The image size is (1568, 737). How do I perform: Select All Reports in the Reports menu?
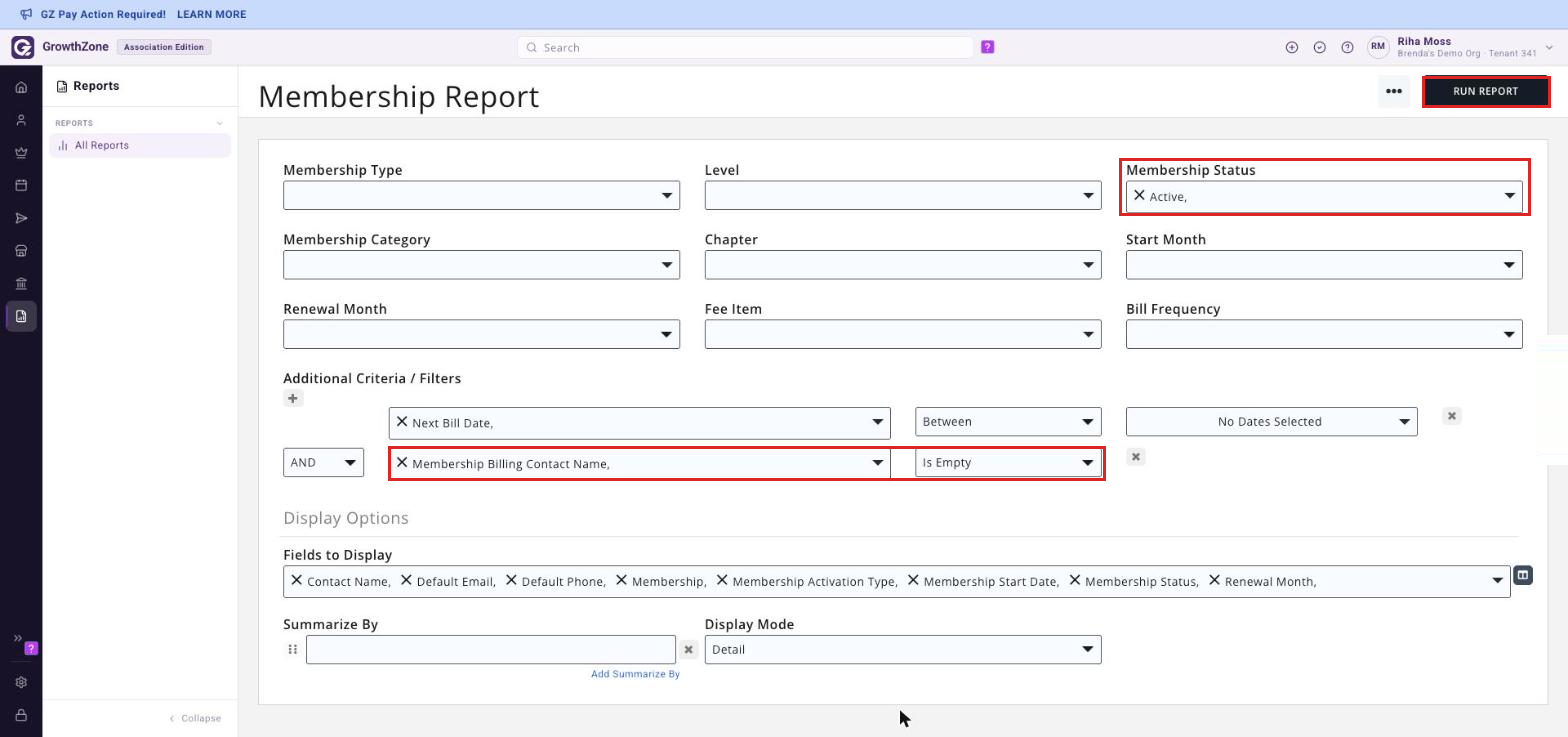click(x=140, y=145)
